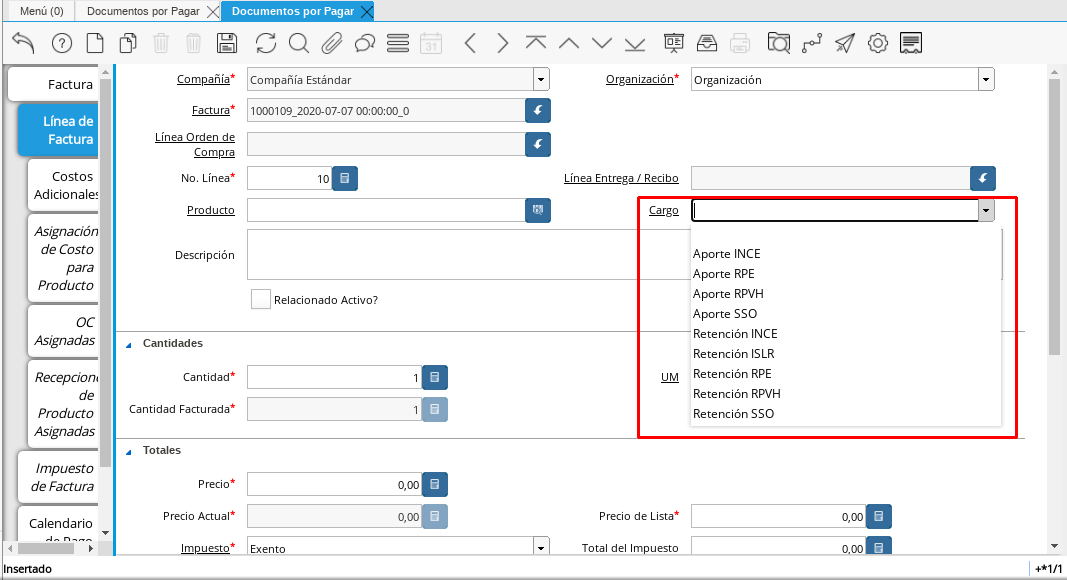Click the Refresh arrows icon
Image resolution: width=1067 pixels, height=580 pixels.
[x=266, y=43]
